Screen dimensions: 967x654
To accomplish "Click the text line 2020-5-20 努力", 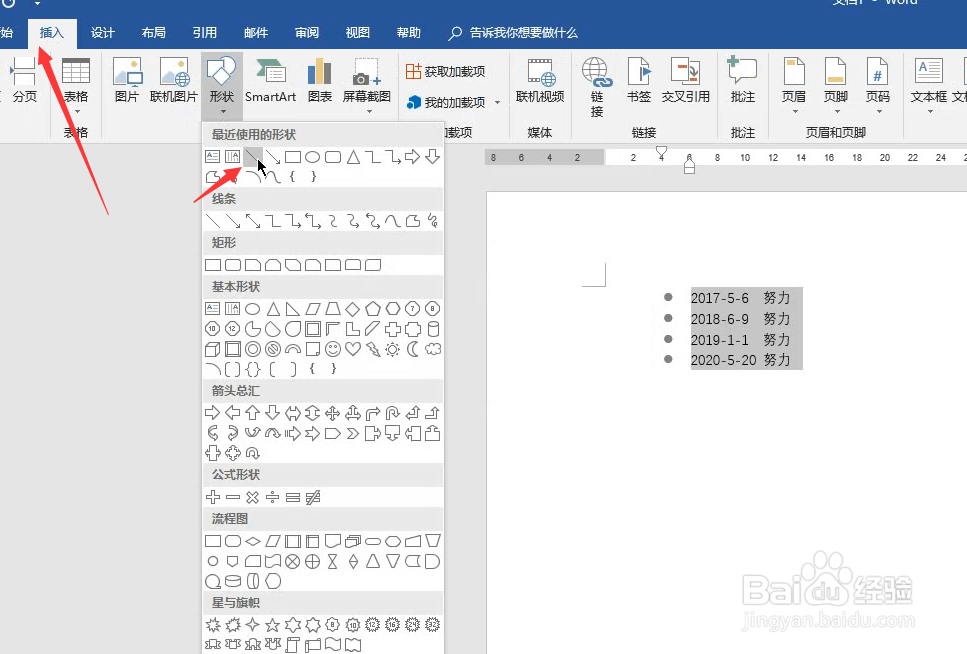I will (x=740, y=360).
